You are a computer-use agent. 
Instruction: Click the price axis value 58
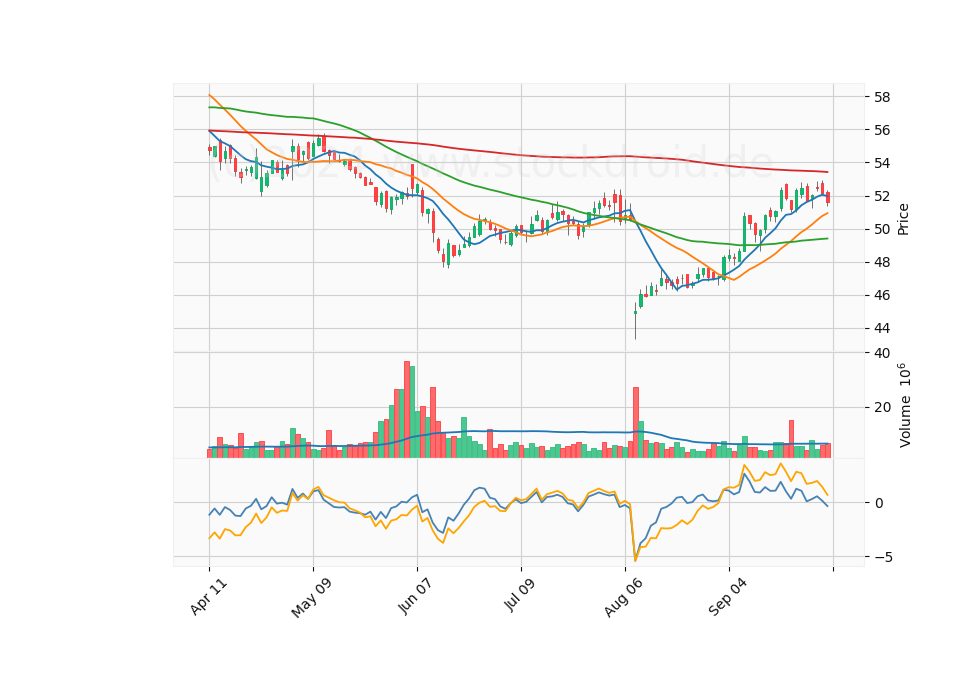pos(882,97)
